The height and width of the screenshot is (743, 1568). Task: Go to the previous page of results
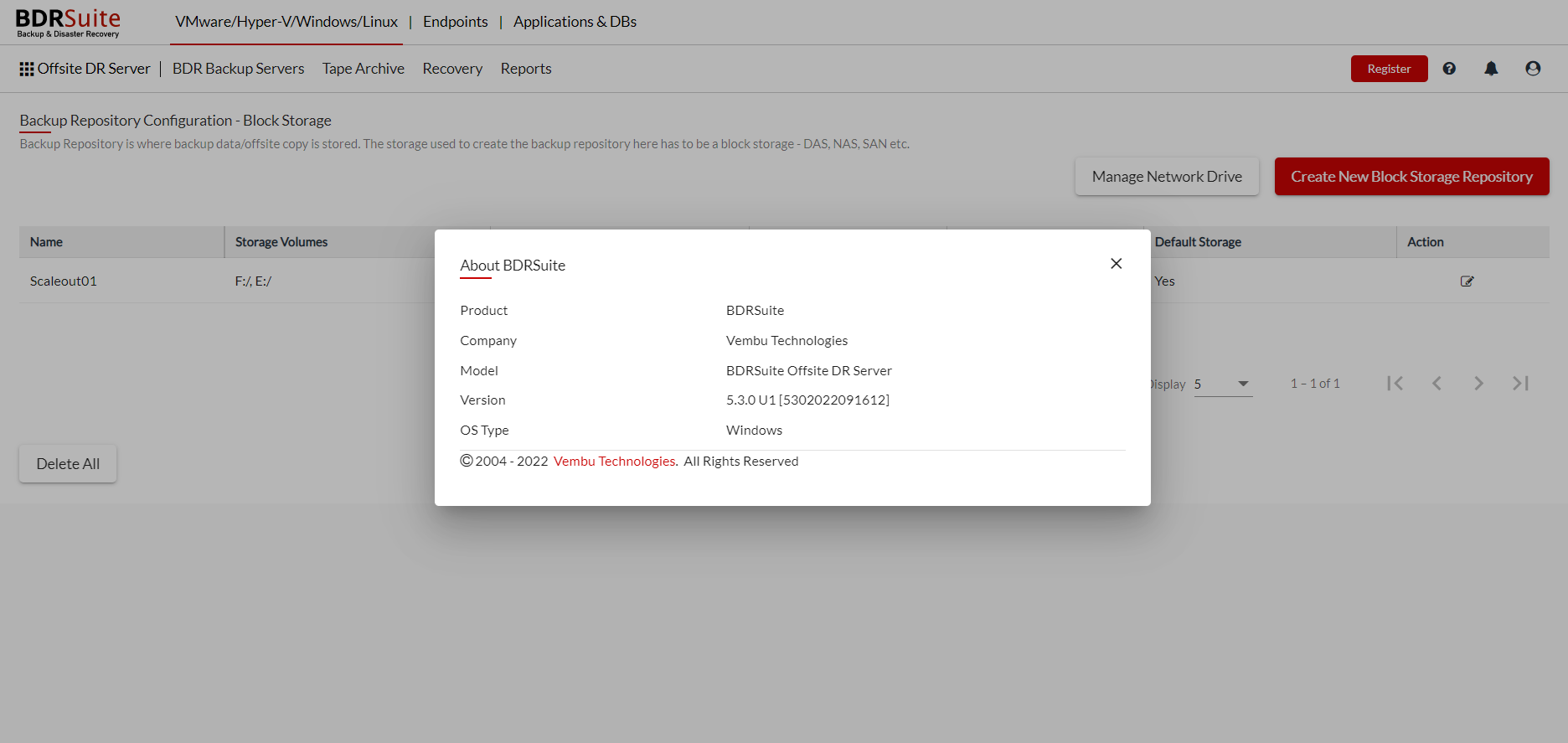click(x=1436, y=384)
